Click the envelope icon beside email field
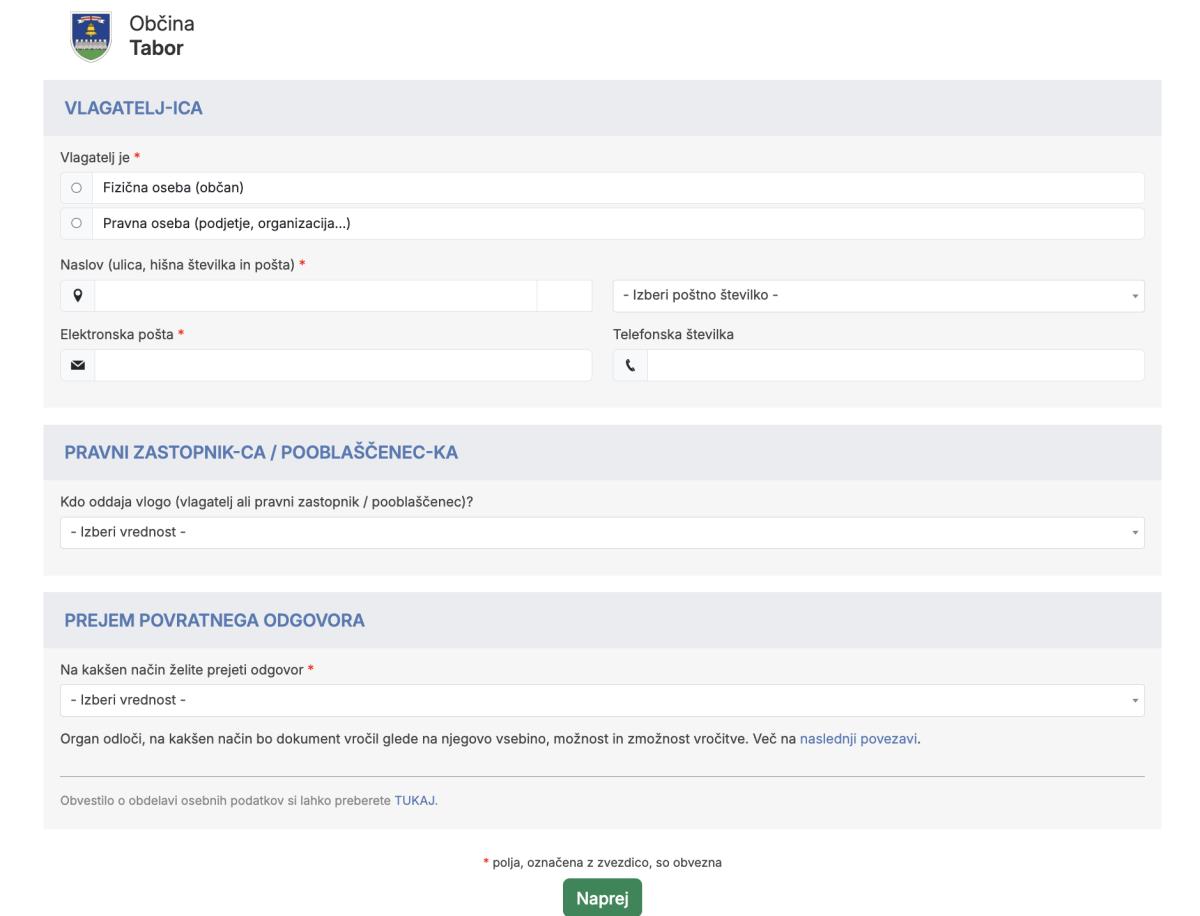 click(77, 366)
